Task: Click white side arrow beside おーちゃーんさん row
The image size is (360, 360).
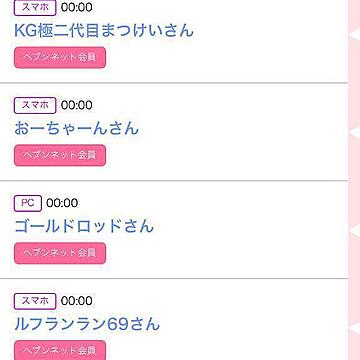Action: tap(354, 133)
